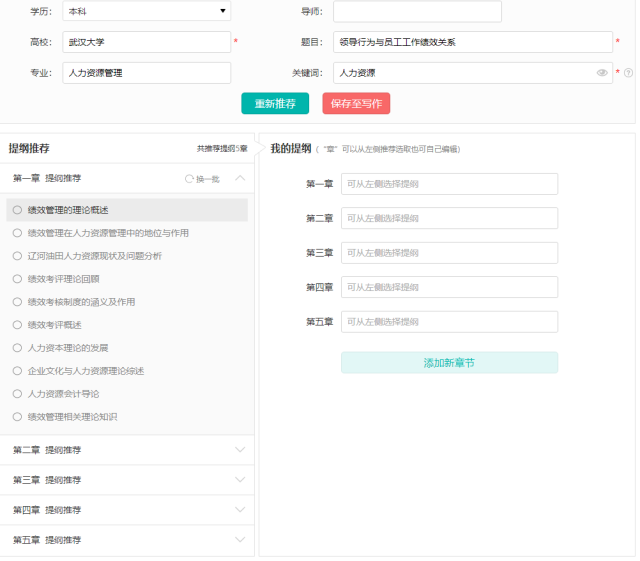Expand 第三章 提纲推荐 section

pyautogui.click(x=240, y=480)
